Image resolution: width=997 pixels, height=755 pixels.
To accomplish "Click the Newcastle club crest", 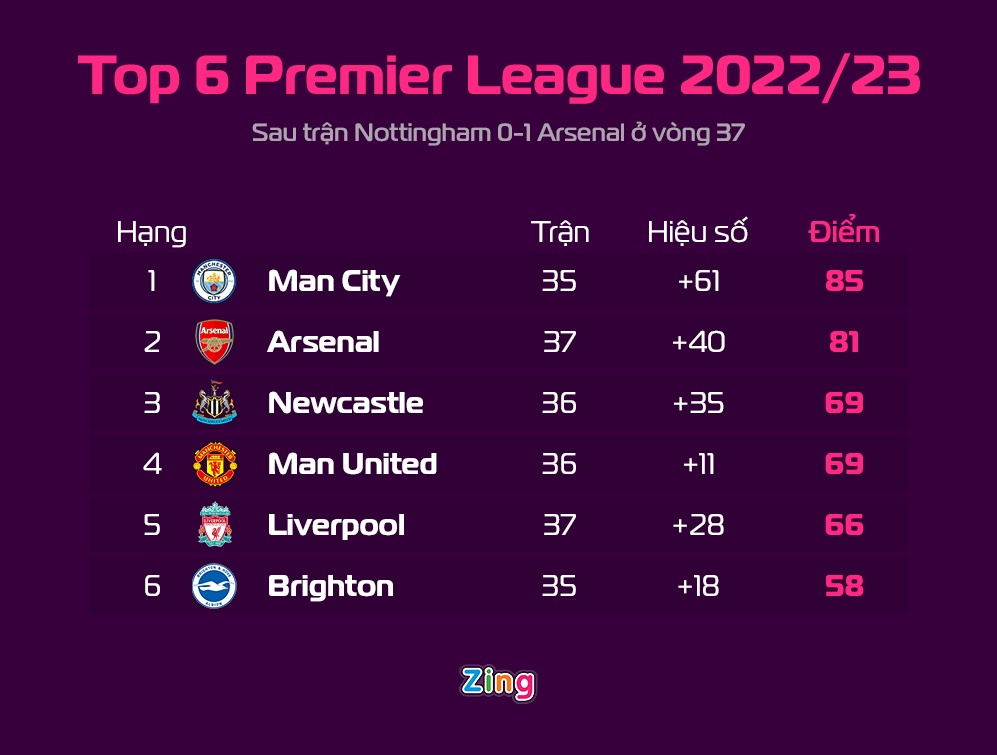I will [x=214, y=404].
